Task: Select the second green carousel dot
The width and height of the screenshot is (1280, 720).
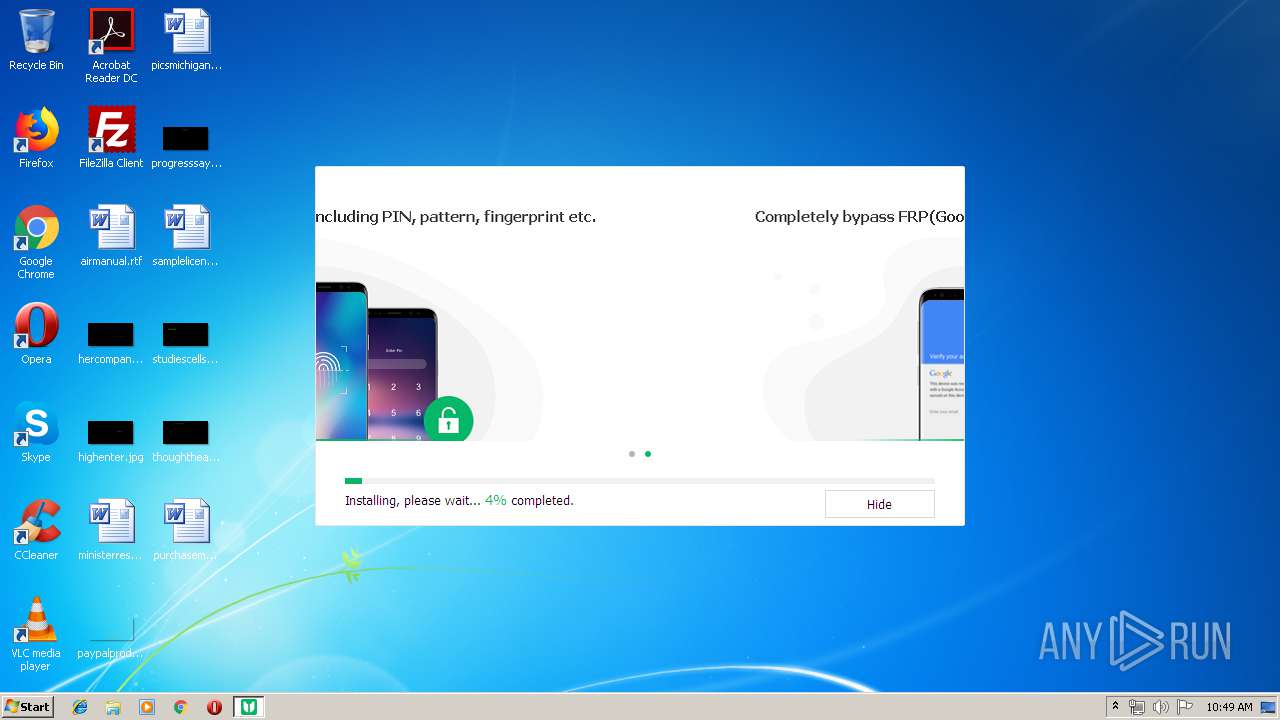Action: tap(648, 454)
